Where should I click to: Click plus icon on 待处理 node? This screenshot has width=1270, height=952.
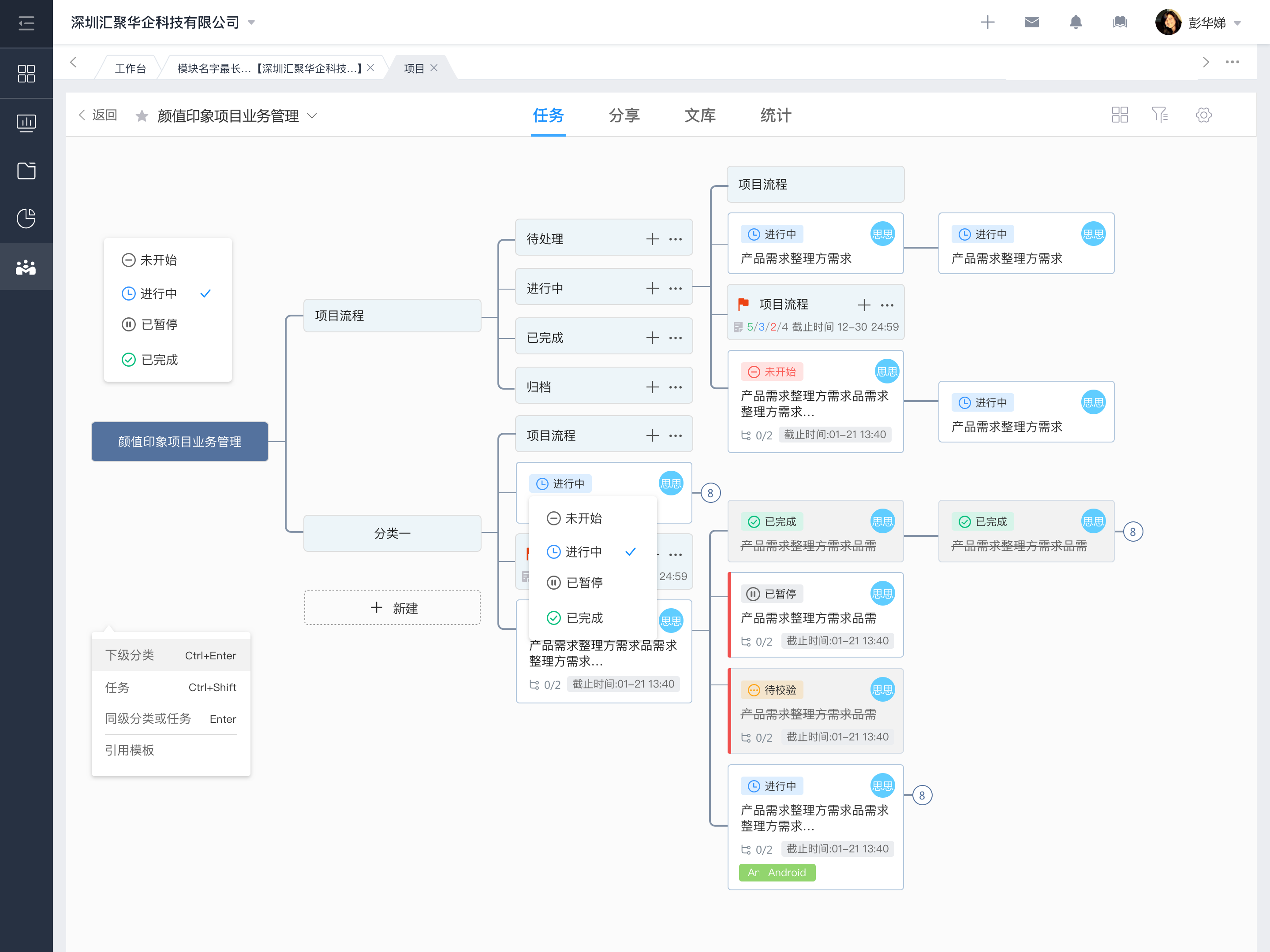[x=652, y=239]
